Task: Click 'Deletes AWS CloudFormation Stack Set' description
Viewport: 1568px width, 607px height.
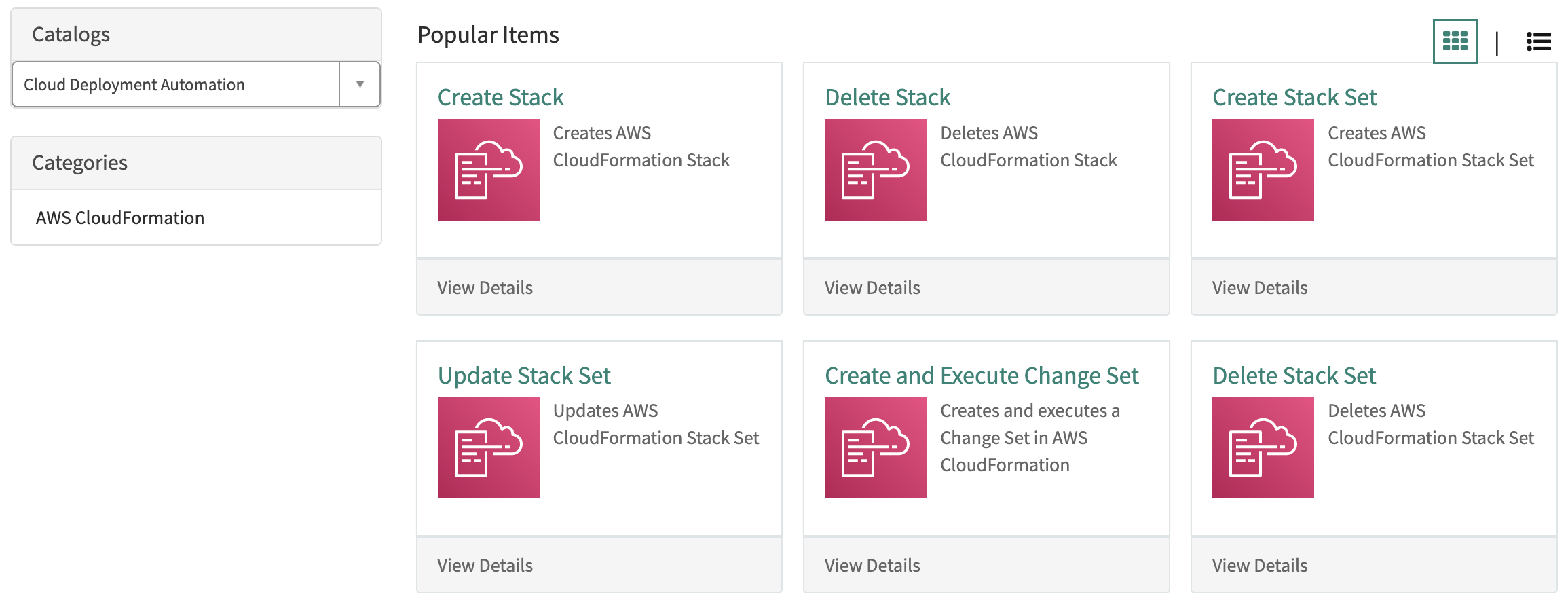Action: point(1431,424)
